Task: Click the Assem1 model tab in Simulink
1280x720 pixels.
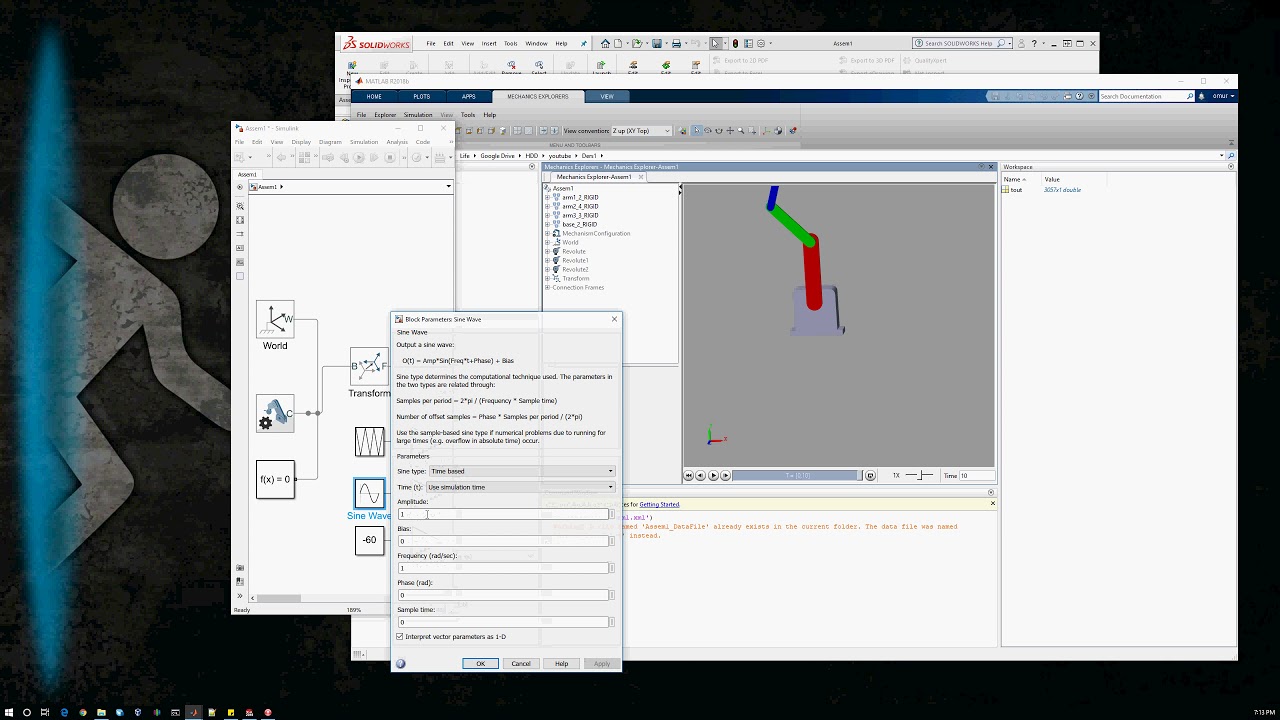Action: click(x=247, y=174)
